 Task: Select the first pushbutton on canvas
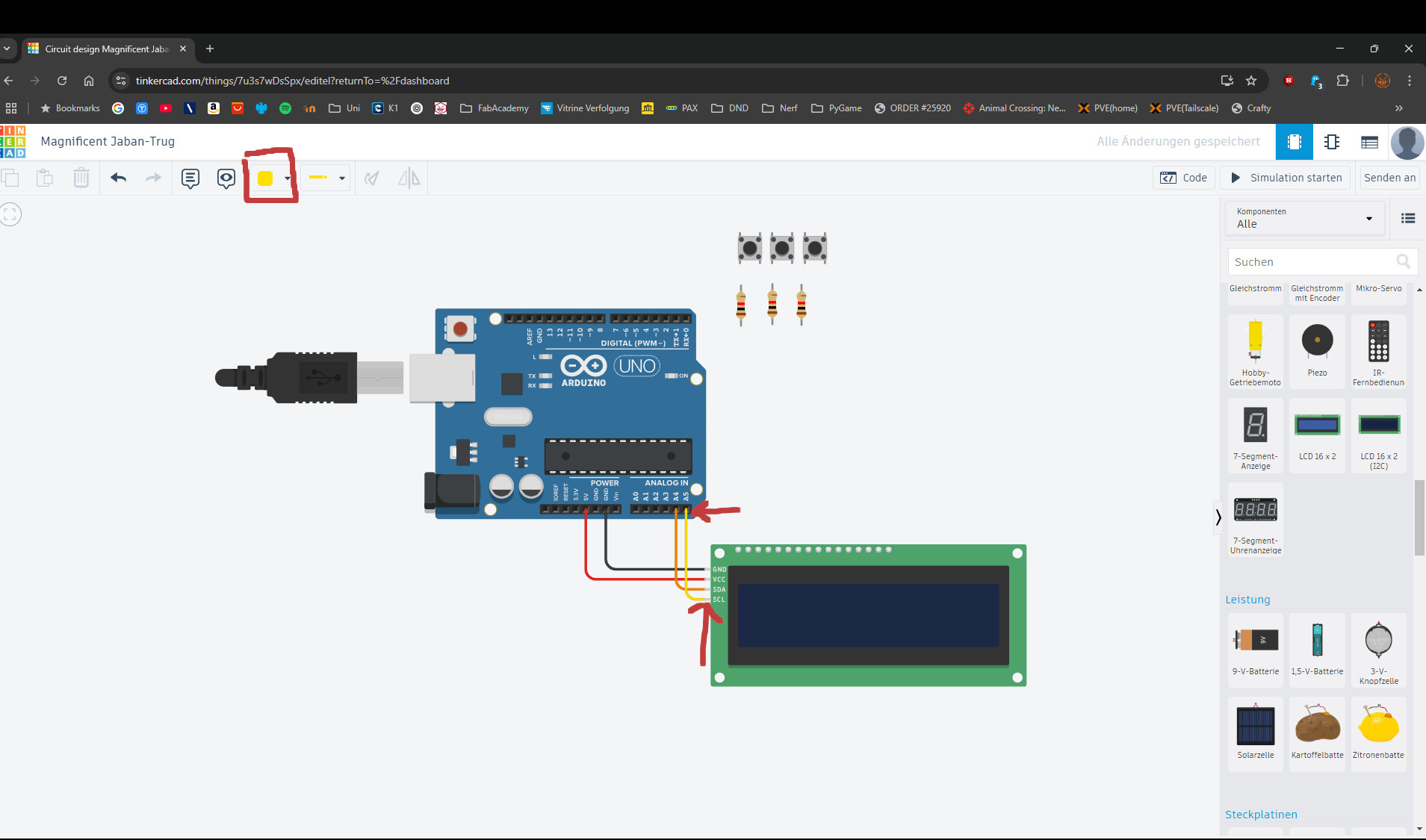click(749, 248)
